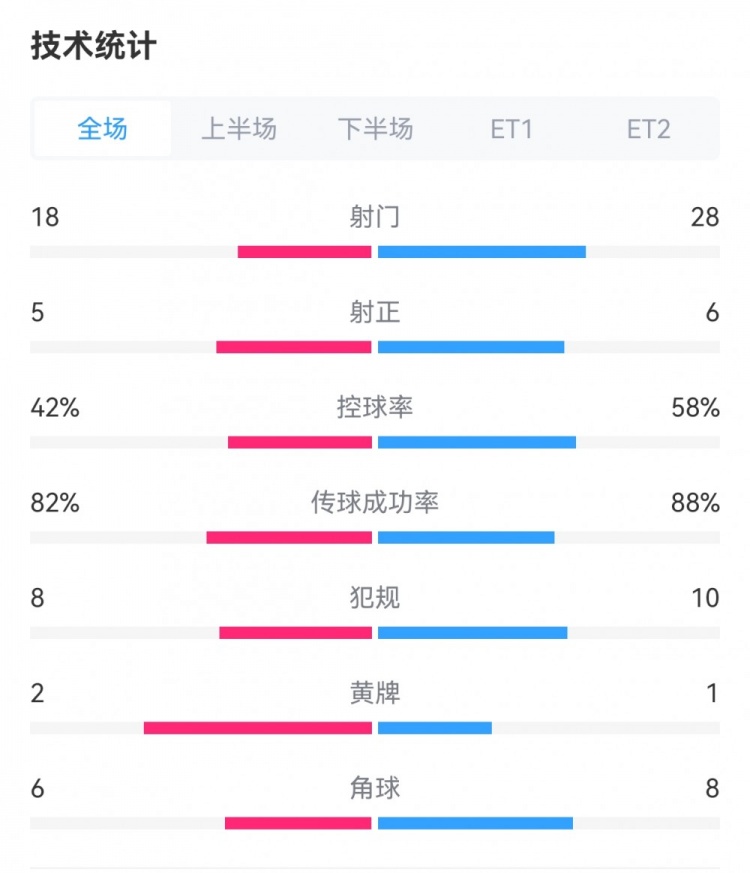Click the 技术统计 heading
The height and width of the screenshot is (873, 750).
pos(93,46)
